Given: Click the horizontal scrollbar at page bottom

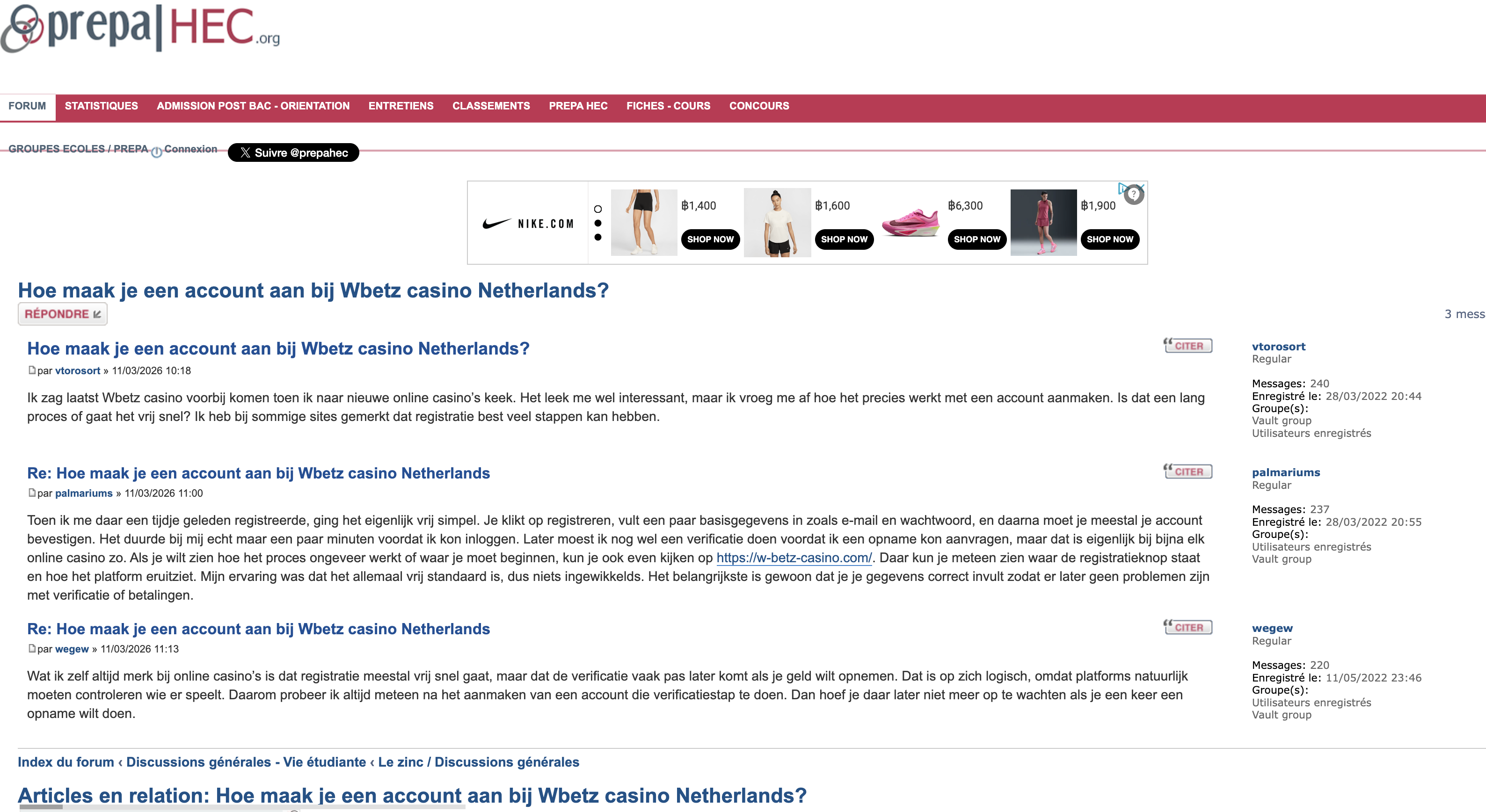Looking at the screenshot, I should click(242, 807).
